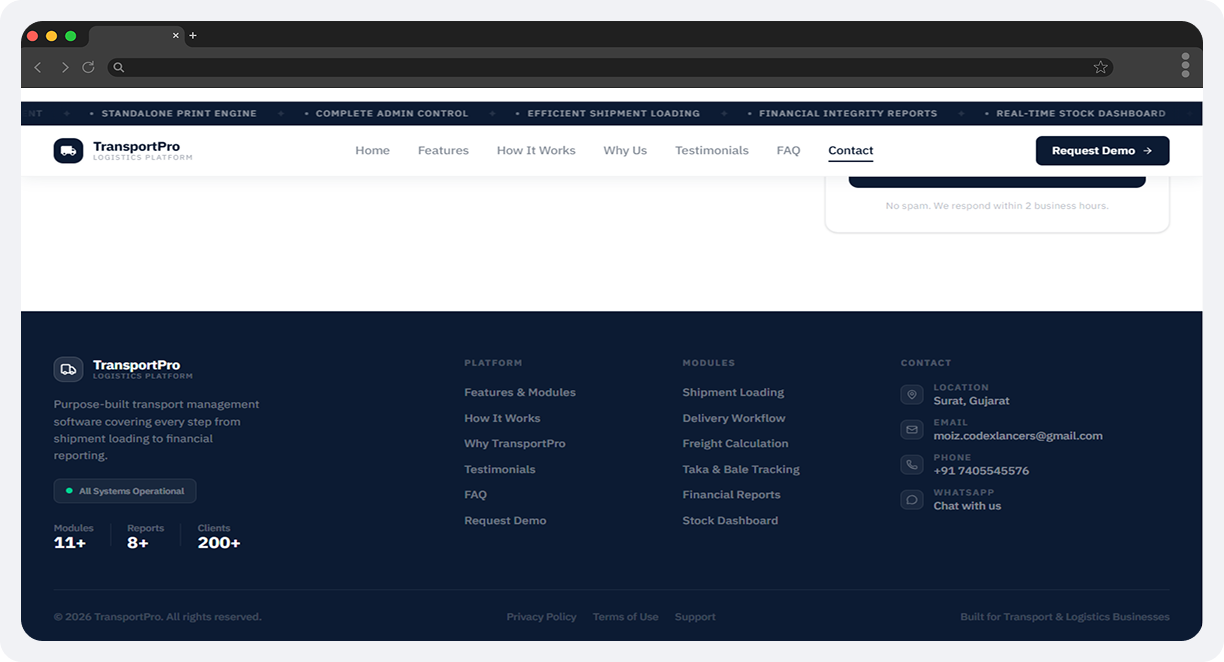Viewport: 1224px width, 662px height.
Task: Reload the page with refresh icon
Action: pos(88,67)
